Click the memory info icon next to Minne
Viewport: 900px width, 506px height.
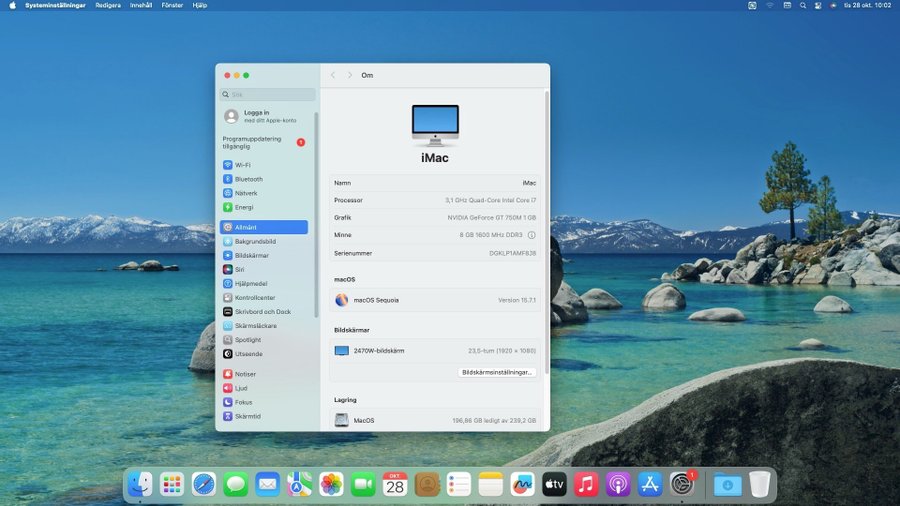531,235
